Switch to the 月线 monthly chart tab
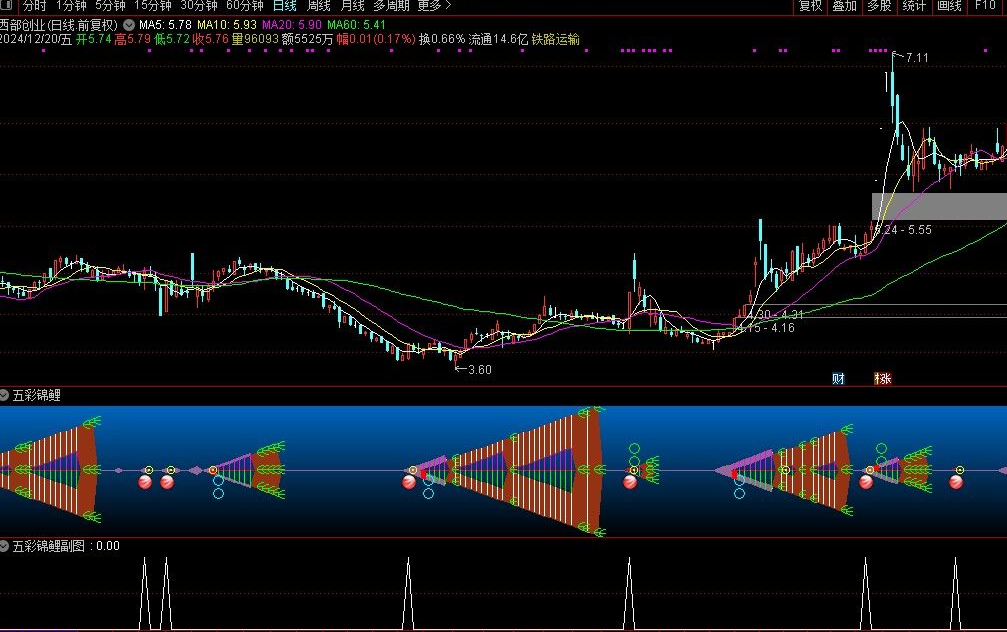 [353, 6]
